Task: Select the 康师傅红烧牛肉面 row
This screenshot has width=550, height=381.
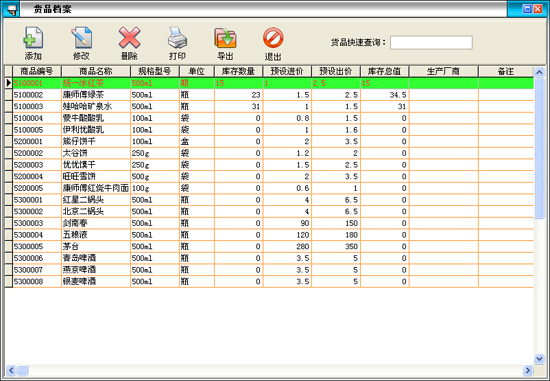Action: [x=269, y=188]
